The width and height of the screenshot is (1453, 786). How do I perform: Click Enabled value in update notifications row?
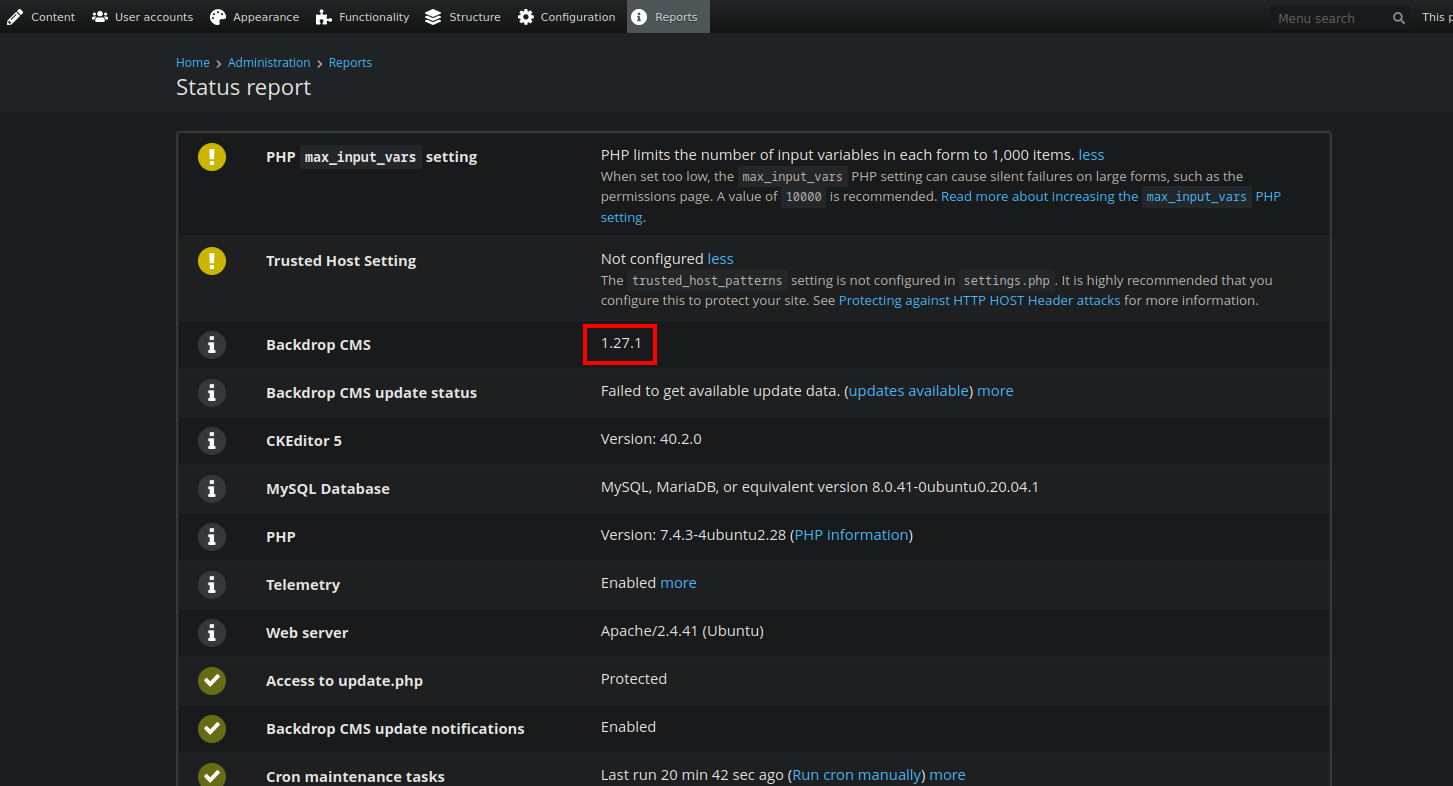(x=628, y=727)
